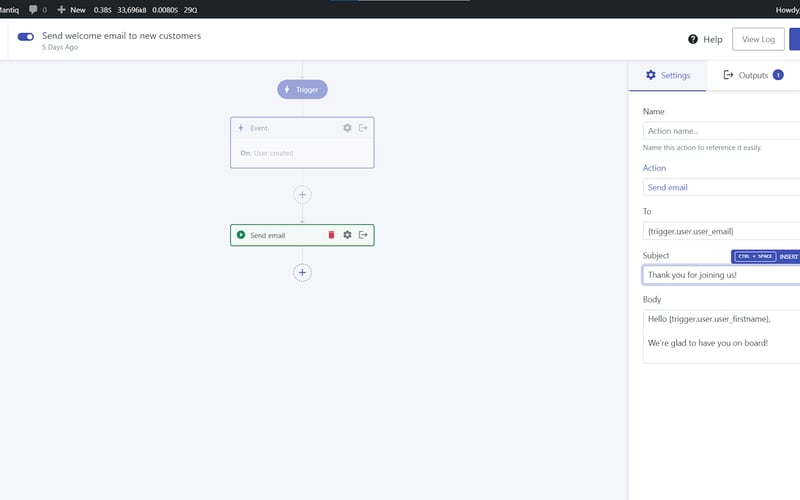Screen dimensions: 800x500
Task: Open the Action dropdown showing Send email
Action: [721, 187]
